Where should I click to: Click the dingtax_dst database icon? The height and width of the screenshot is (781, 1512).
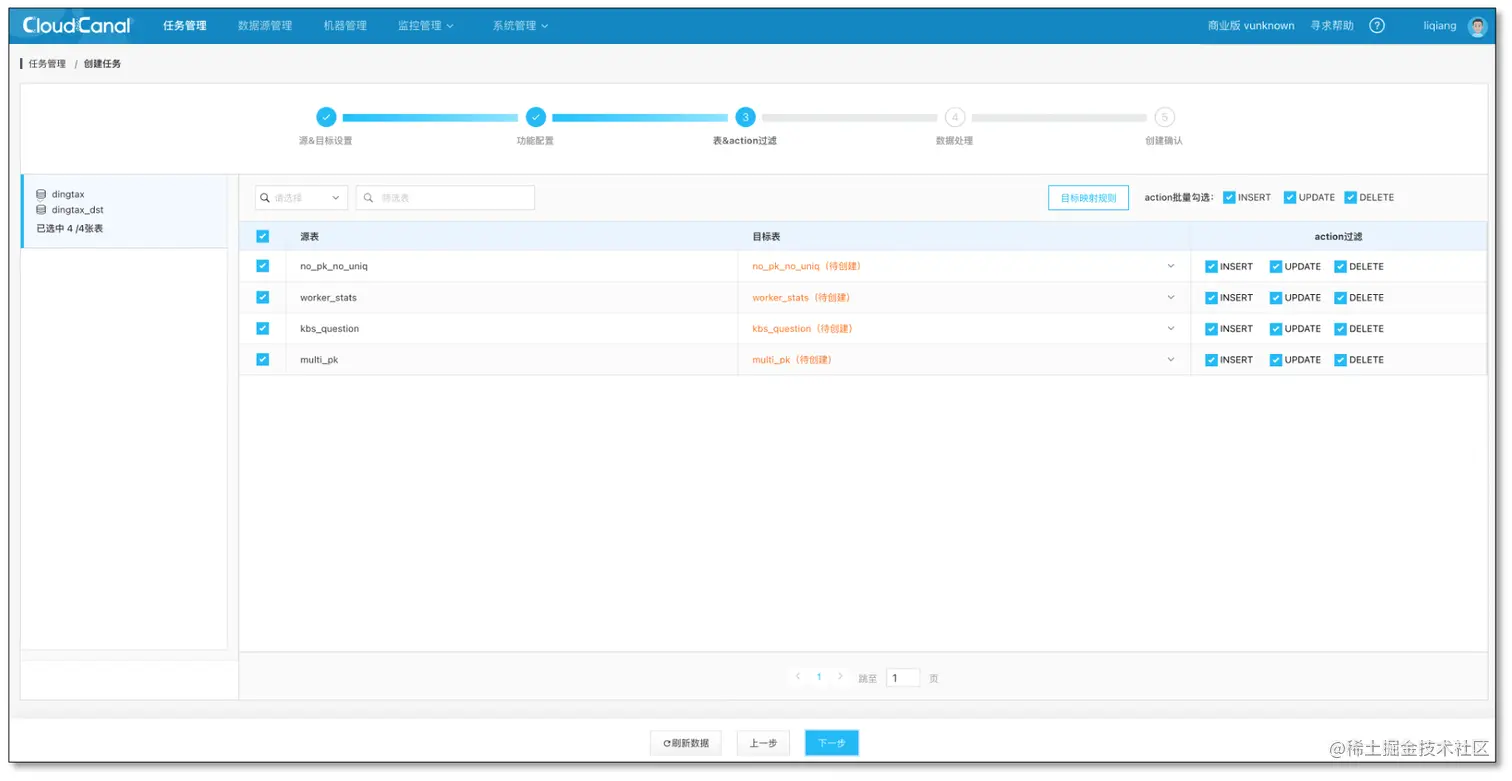pyautogui.click(x=41, y=210)
